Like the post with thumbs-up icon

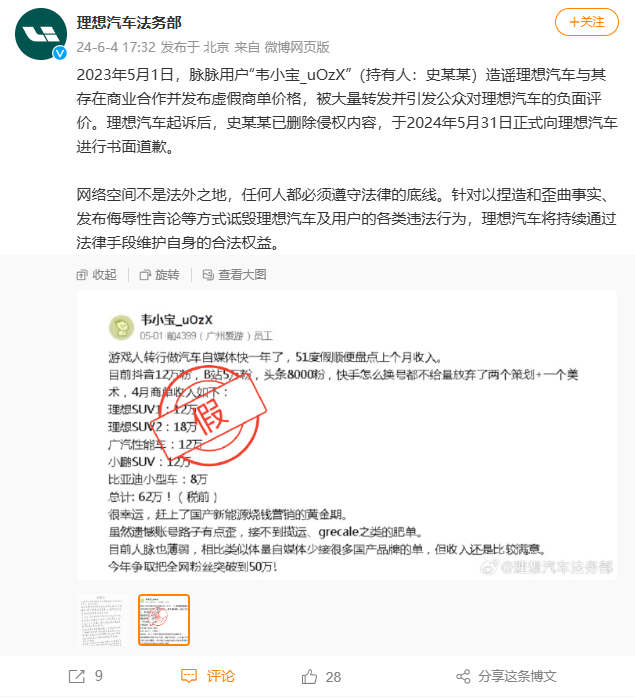[309, 676]
